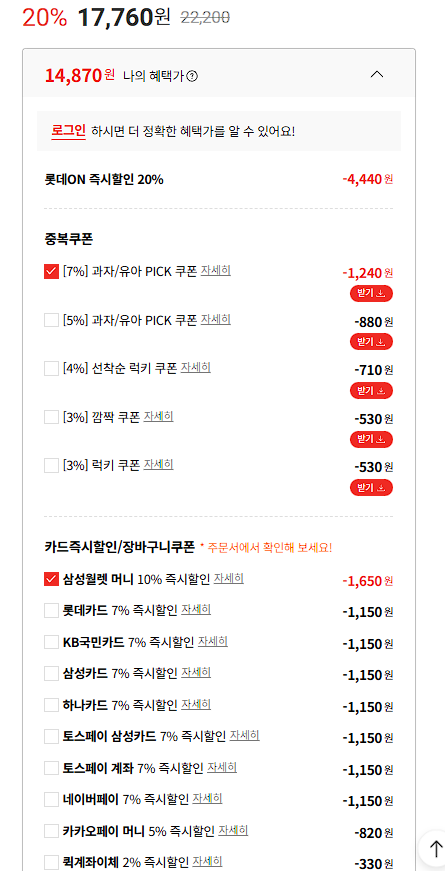This screenshot has width=445, height=871.
Task: Open the 로그인 link
Action: (x=68, y=131)
